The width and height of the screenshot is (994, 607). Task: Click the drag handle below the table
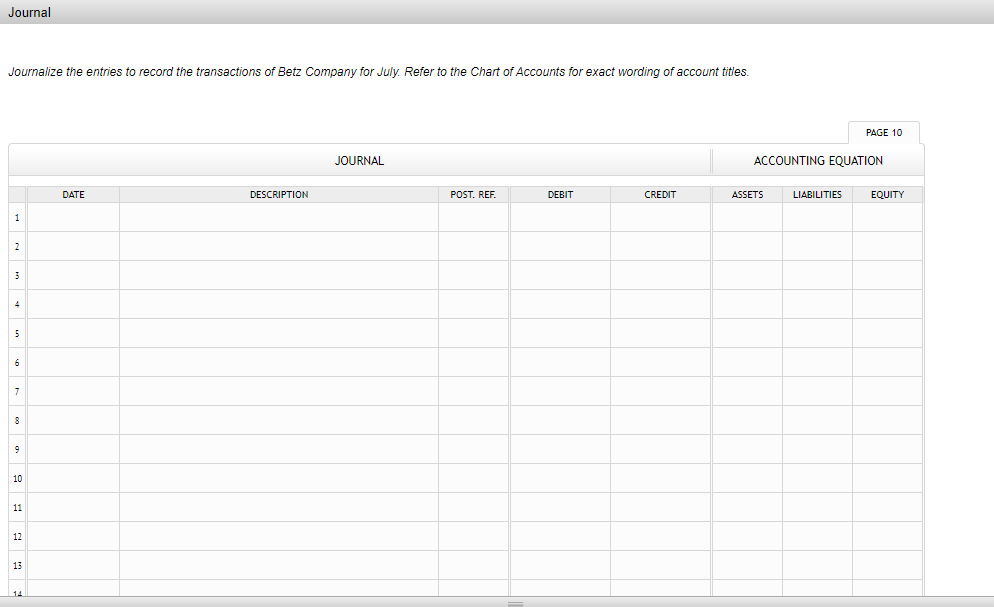(x=515, y=603)
